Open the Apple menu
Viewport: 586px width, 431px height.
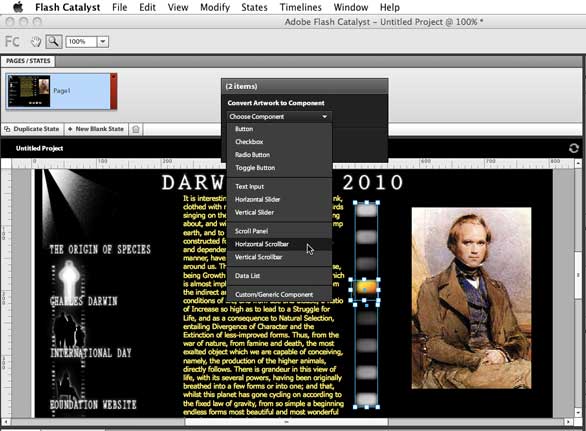click(18, 7)
